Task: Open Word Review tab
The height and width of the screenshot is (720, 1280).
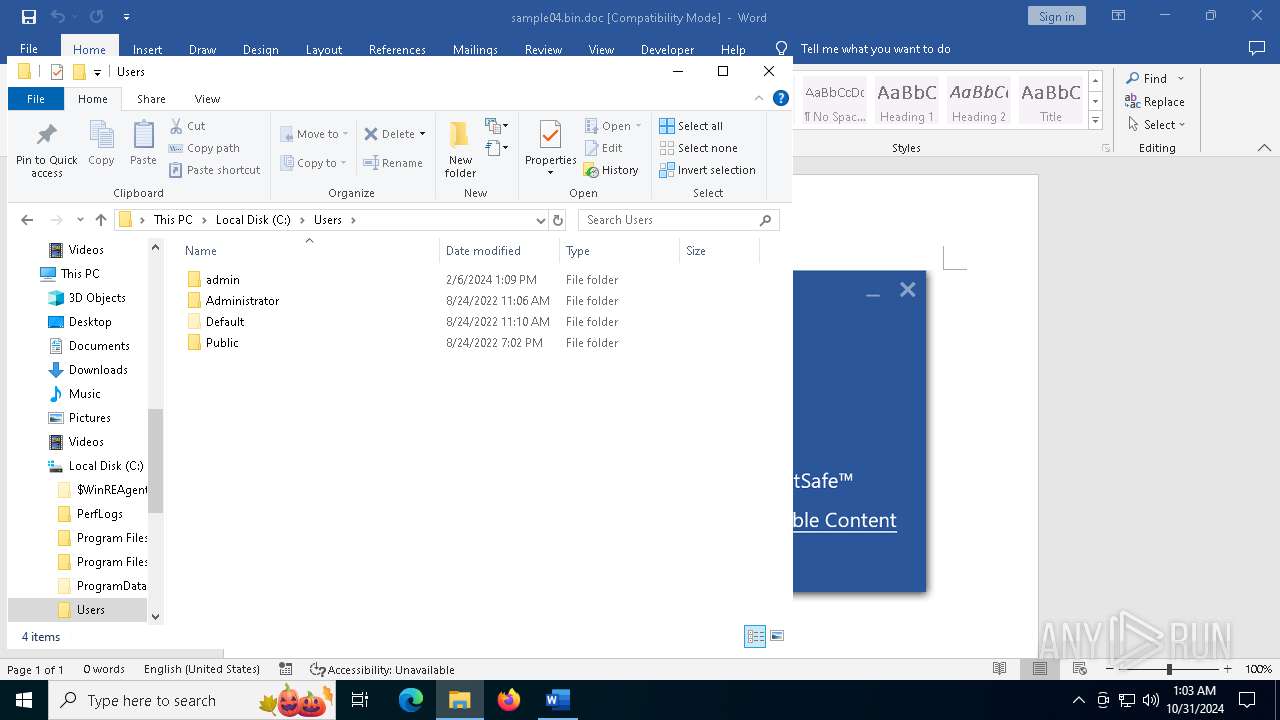Action: pyautogui.click(x=543, y=49)
